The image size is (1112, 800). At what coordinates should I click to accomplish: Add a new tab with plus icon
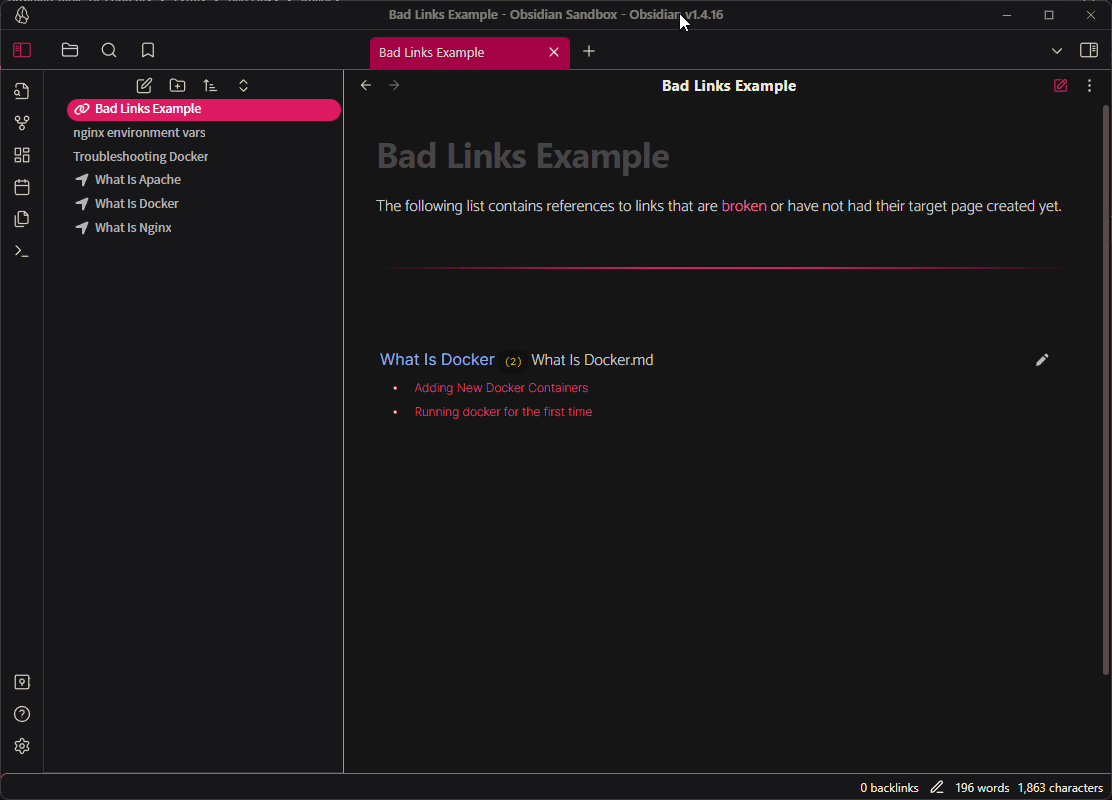(x=589, y=51)
